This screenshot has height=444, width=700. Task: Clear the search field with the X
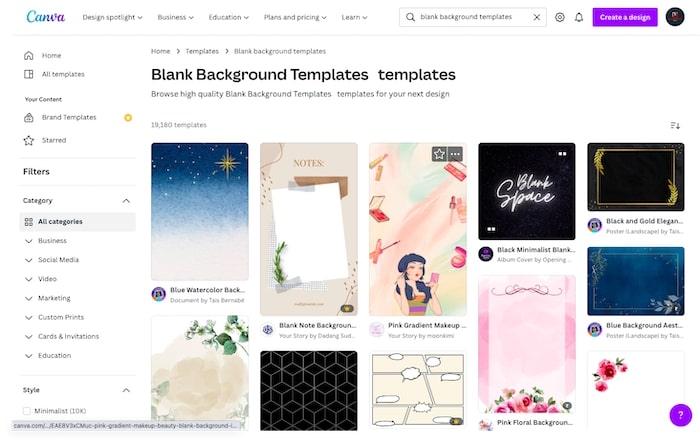[537, 17]
